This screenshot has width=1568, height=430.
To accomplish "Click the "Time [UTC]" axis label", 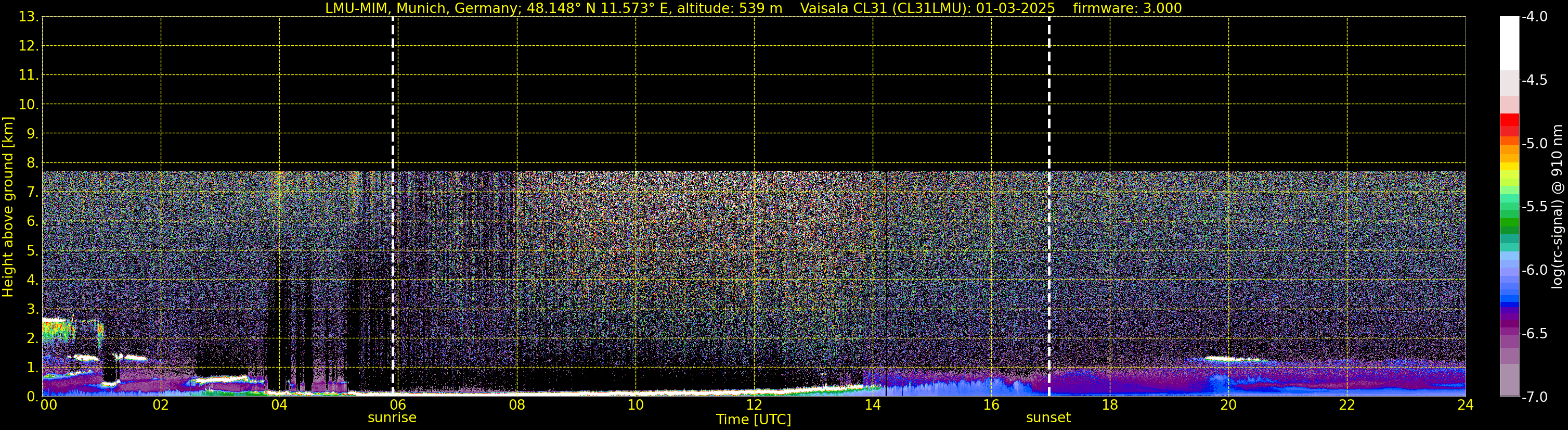I will click(x=754, y=420).
